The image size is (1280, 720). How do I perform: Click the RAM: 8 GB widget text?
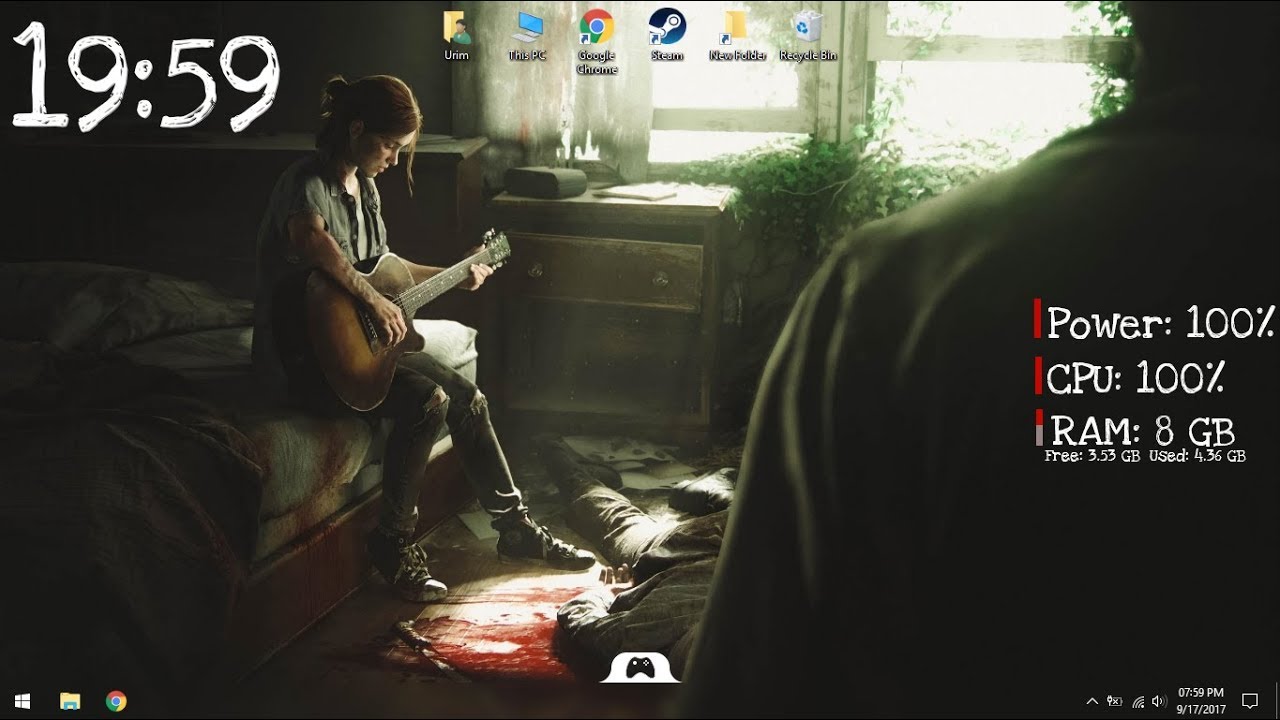coord(1143,431)
